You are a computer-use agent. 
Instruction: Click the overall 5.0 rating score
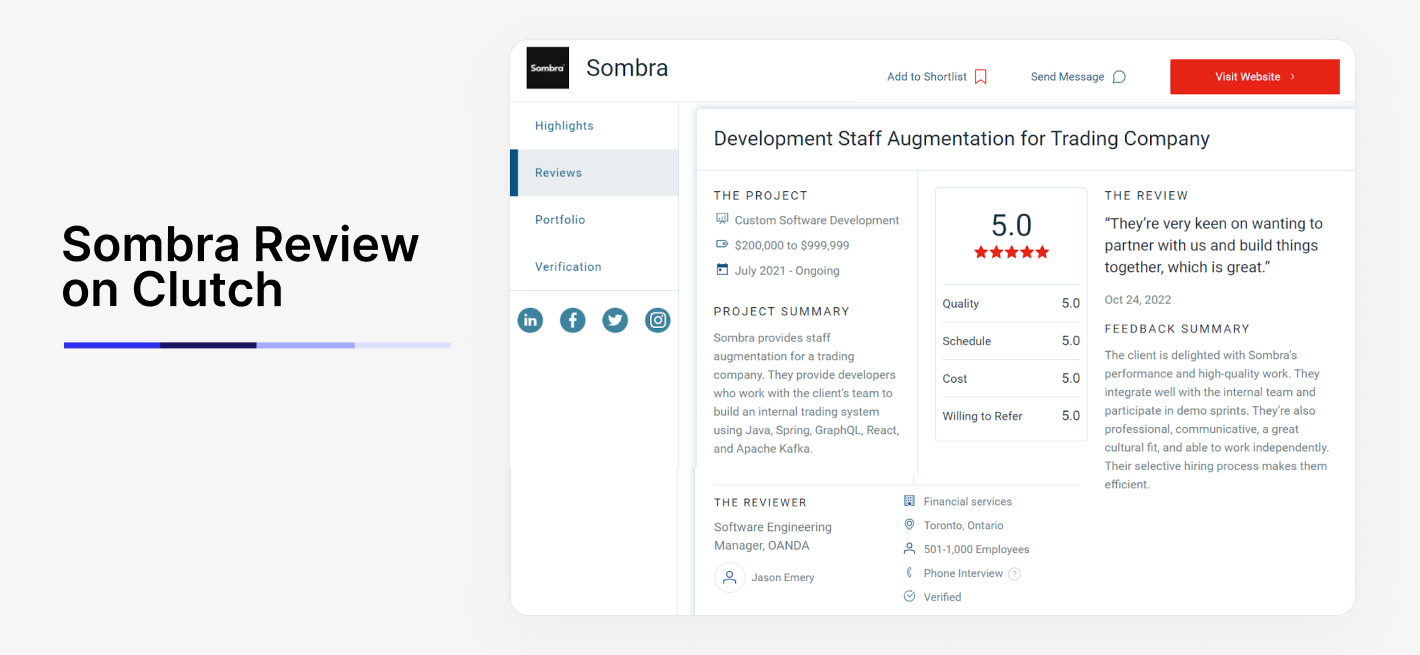[x=1011, y=225]
